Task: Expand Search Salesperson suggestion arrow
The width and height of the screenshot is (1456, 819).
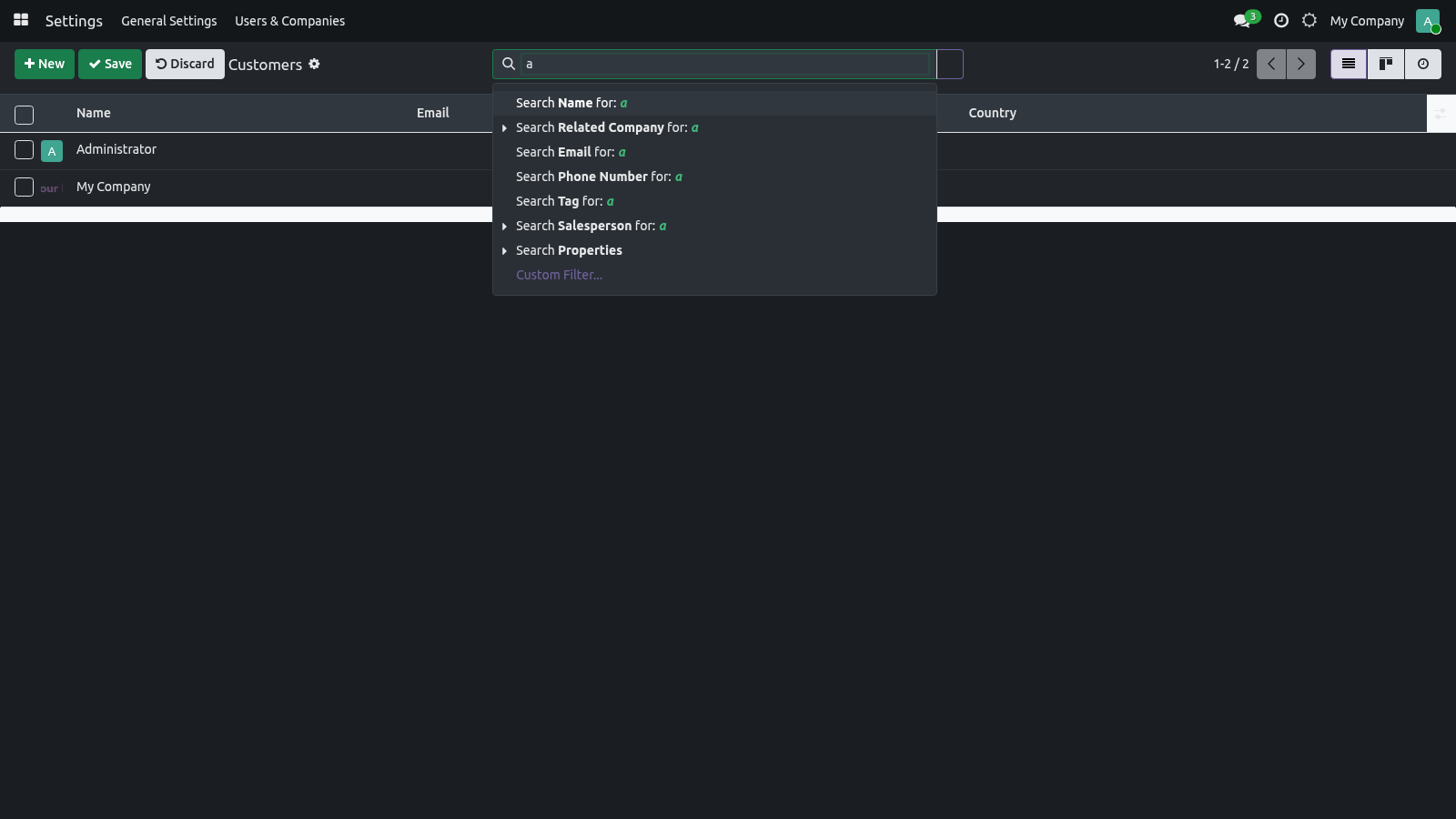Action: pyautogui.click(x=504, y=227)
